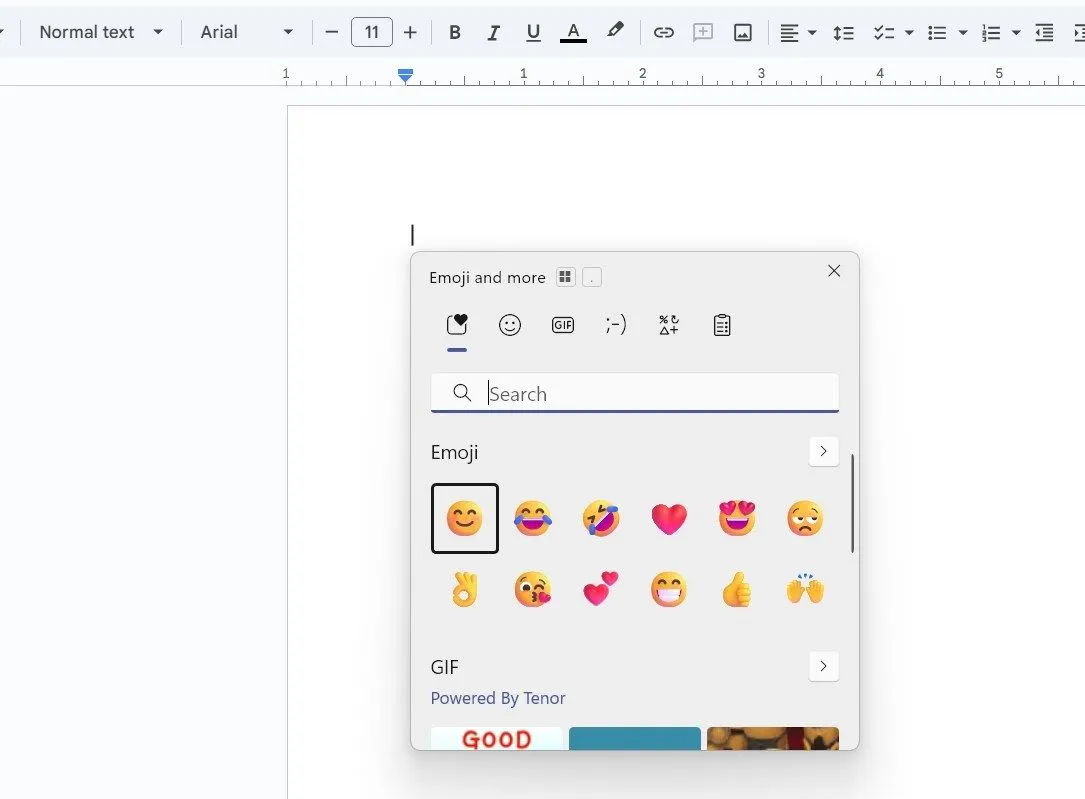
Task: Open the Symbols section of the emoji panel
Action: point(668,325)
